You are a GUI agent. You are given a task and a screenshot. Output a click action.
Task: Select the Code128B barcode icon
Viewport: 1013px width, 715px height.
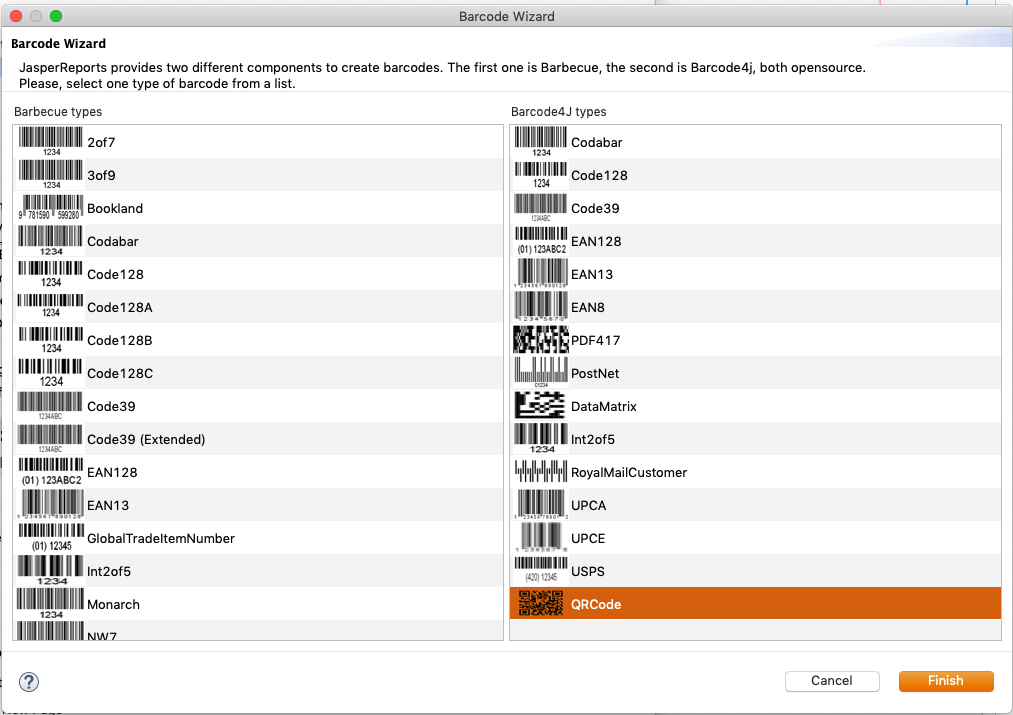pyautogui.click(x=50, y=340)
